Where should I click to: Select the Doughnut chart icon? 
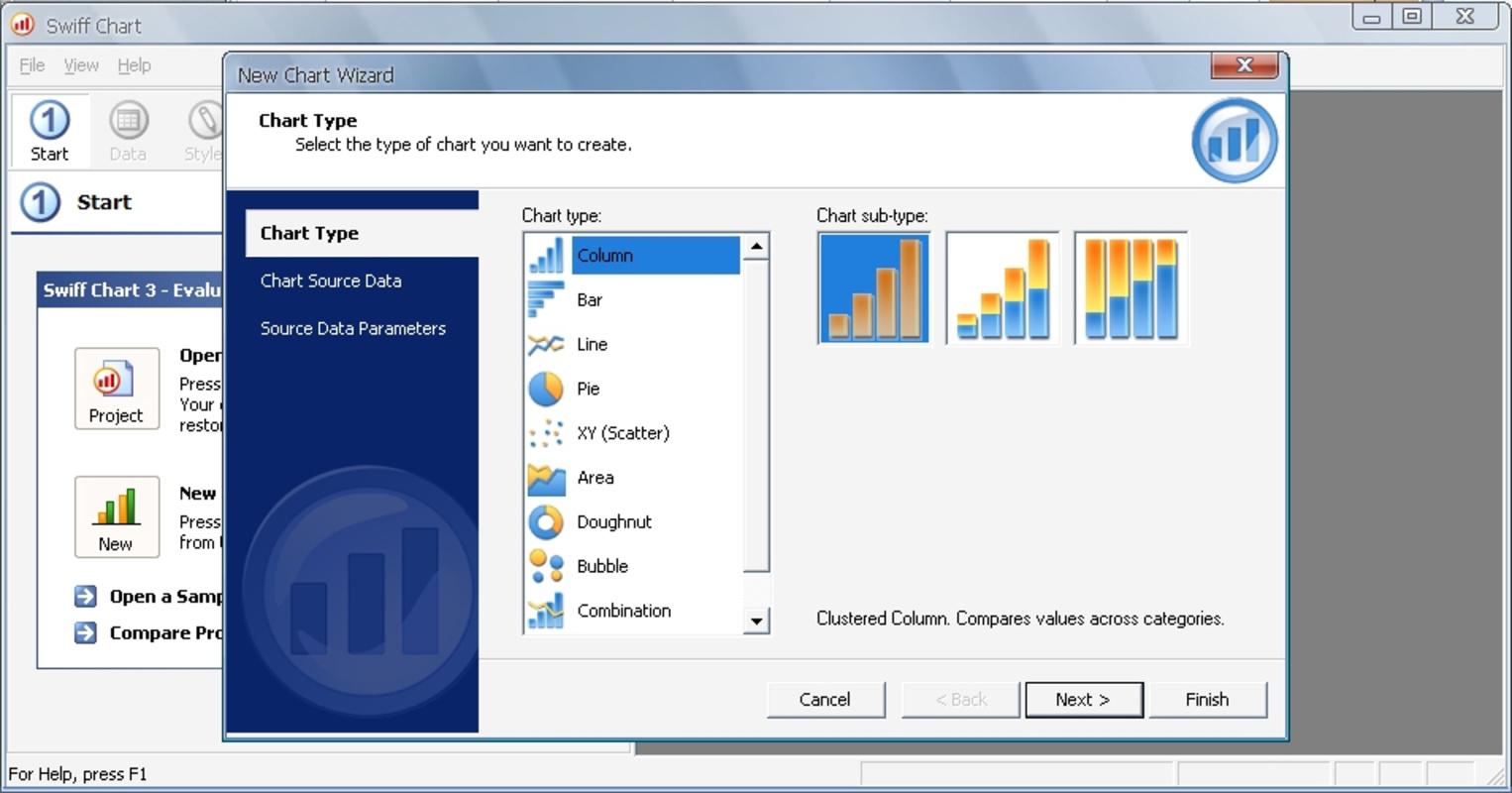[546, 521]
